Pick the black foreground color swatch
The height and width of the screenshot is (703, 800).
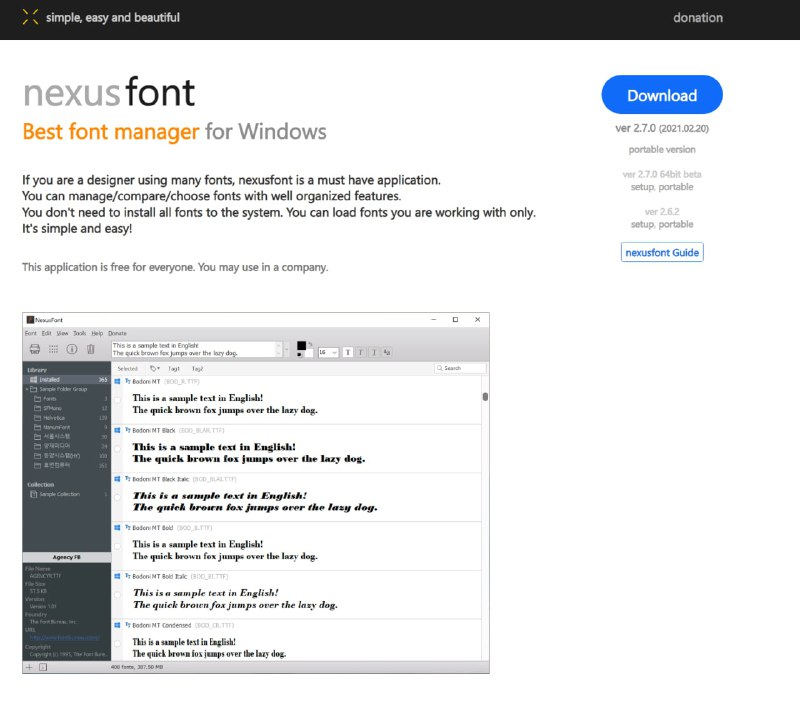pos(303,344)
